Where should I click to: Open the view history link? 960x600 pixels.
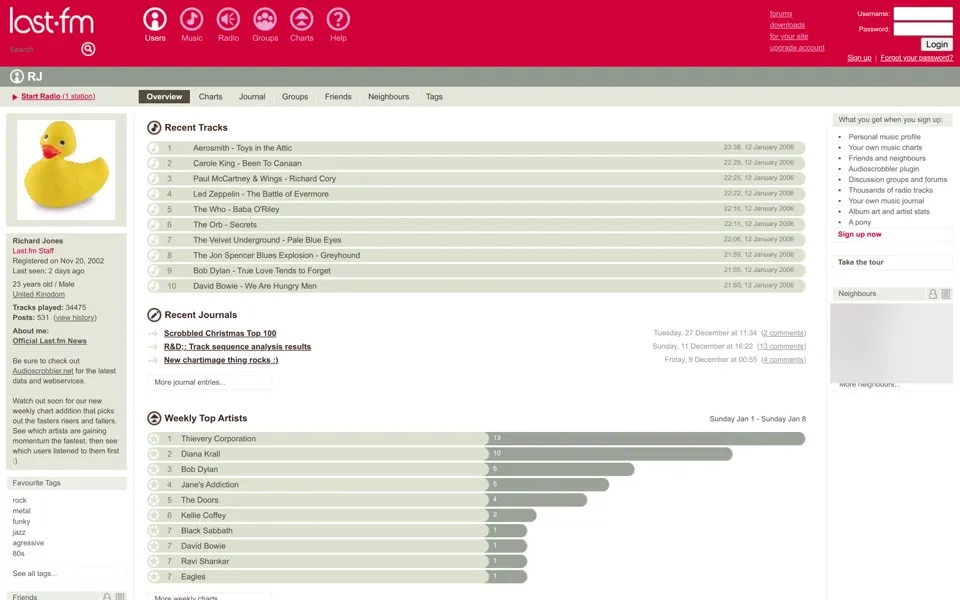(x=75, y=318)
